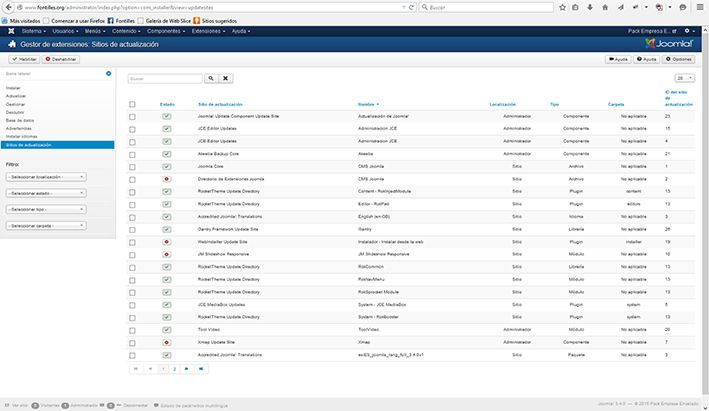Reload page with the refresh icon
Viewport: 709px width, 411px height.
[411, 7]
